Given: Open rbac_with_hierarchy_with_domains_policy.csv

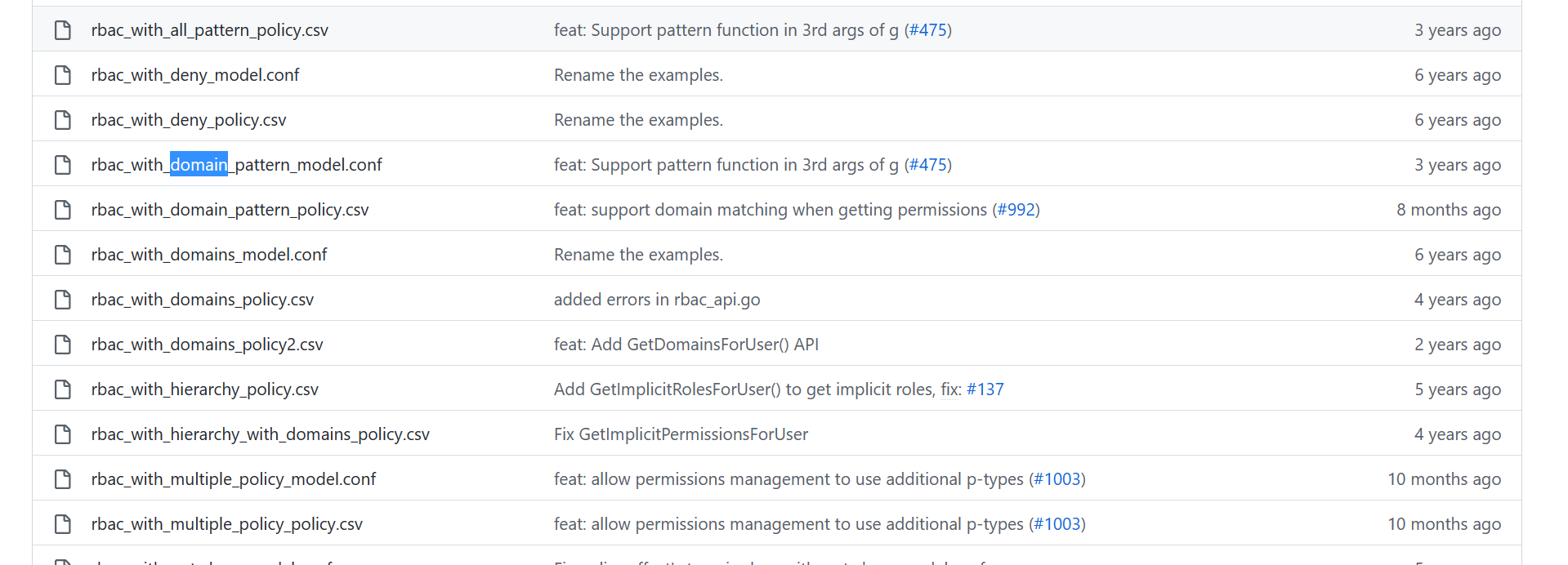Looking at the screenshot, I should [x=260, y=434].
